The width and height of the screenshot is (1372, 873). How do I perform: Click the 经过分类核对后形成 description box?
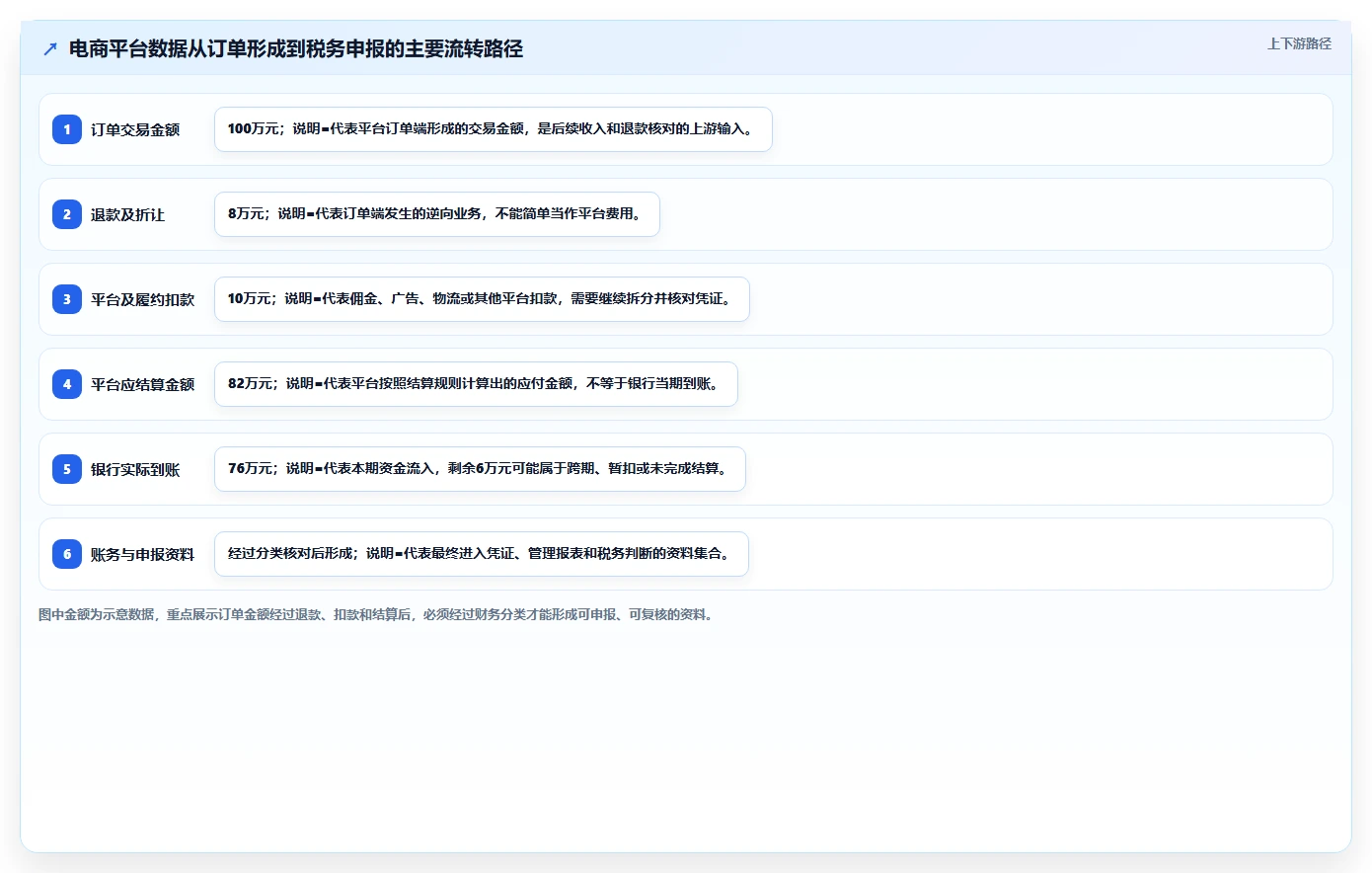coord(482,554)
